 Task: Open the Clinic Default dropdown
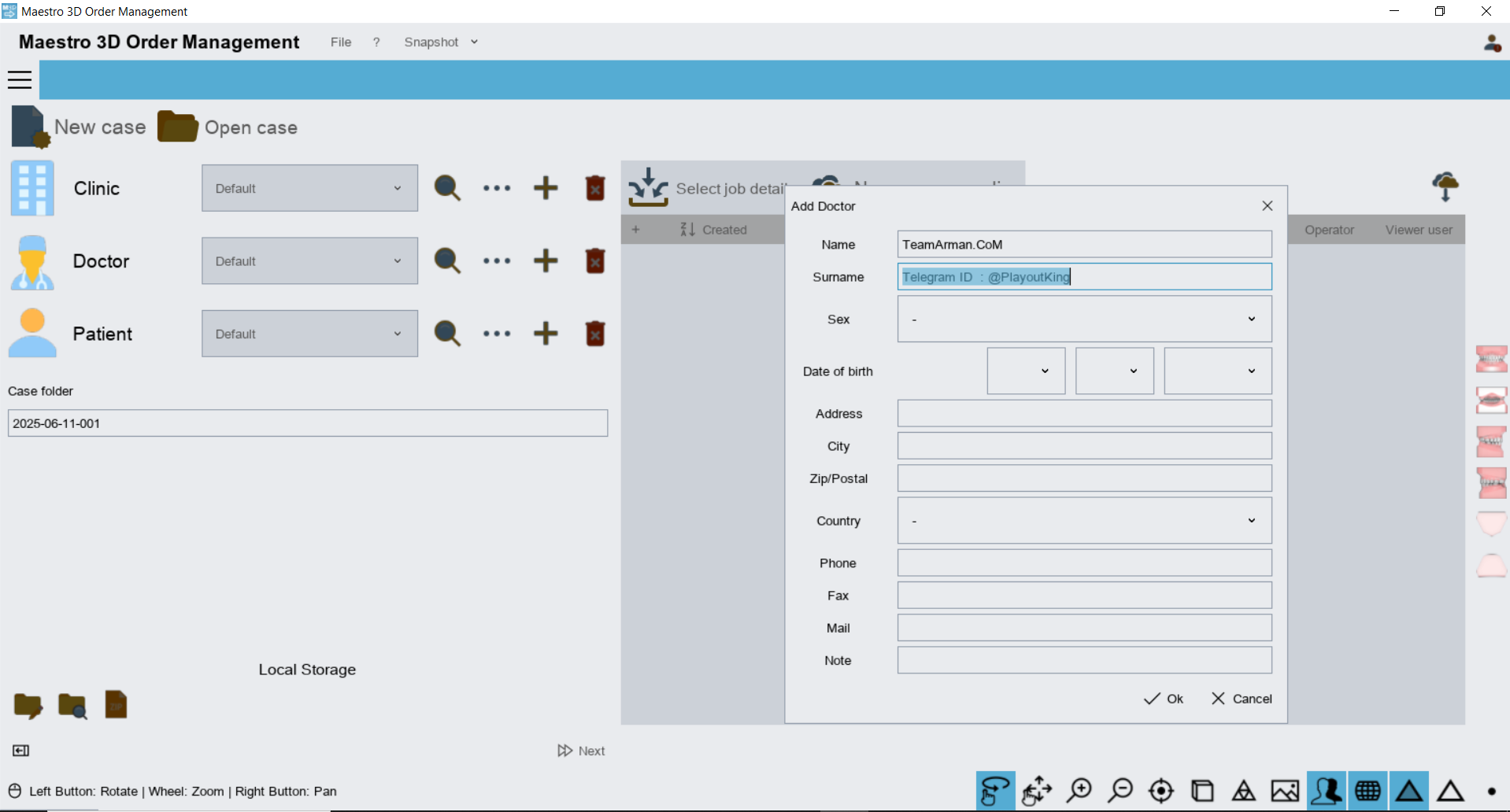coord(309,188)
